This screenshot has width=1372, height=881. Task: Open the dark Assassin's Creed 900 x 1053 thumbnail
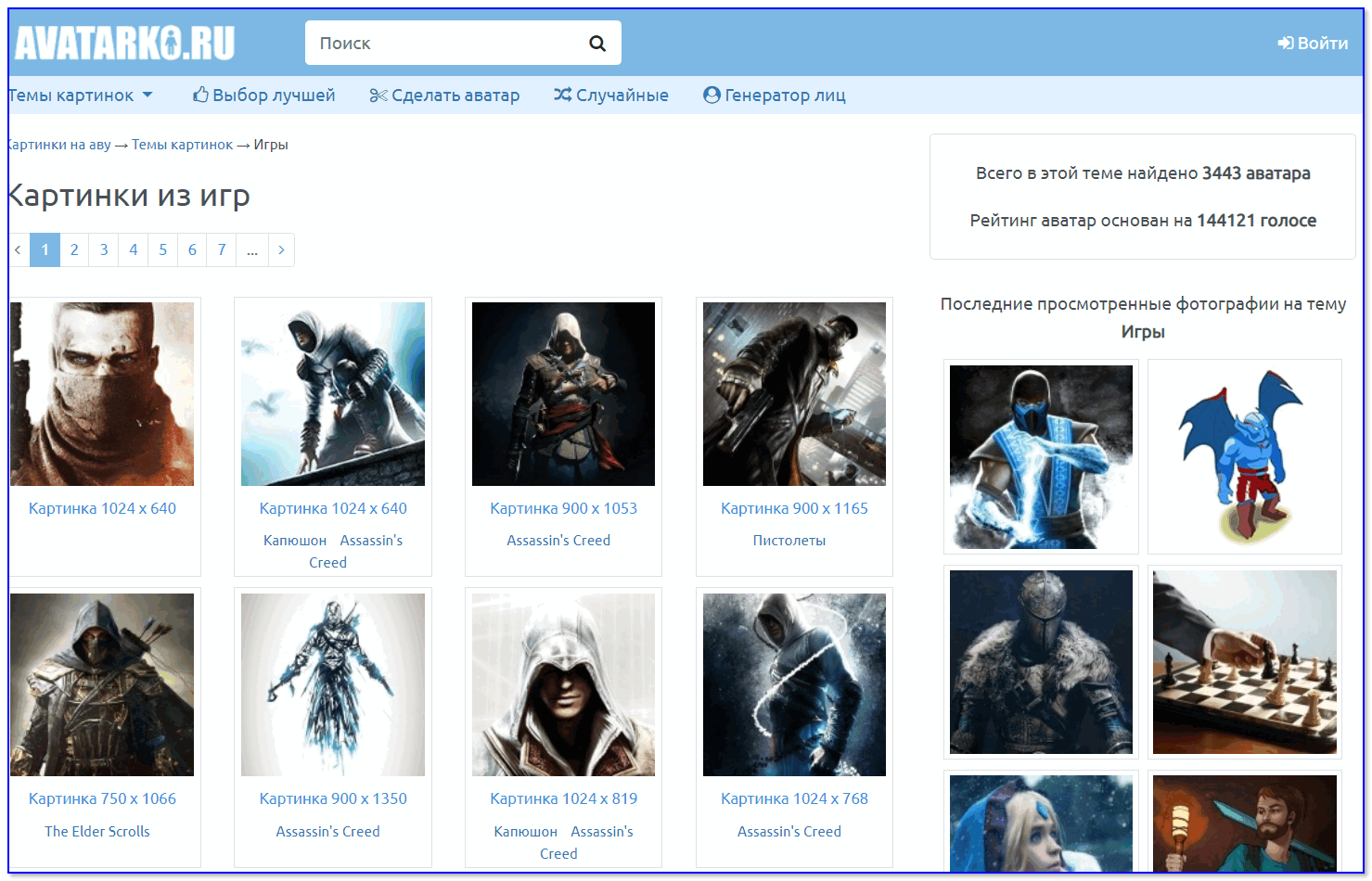click(563, 394)
